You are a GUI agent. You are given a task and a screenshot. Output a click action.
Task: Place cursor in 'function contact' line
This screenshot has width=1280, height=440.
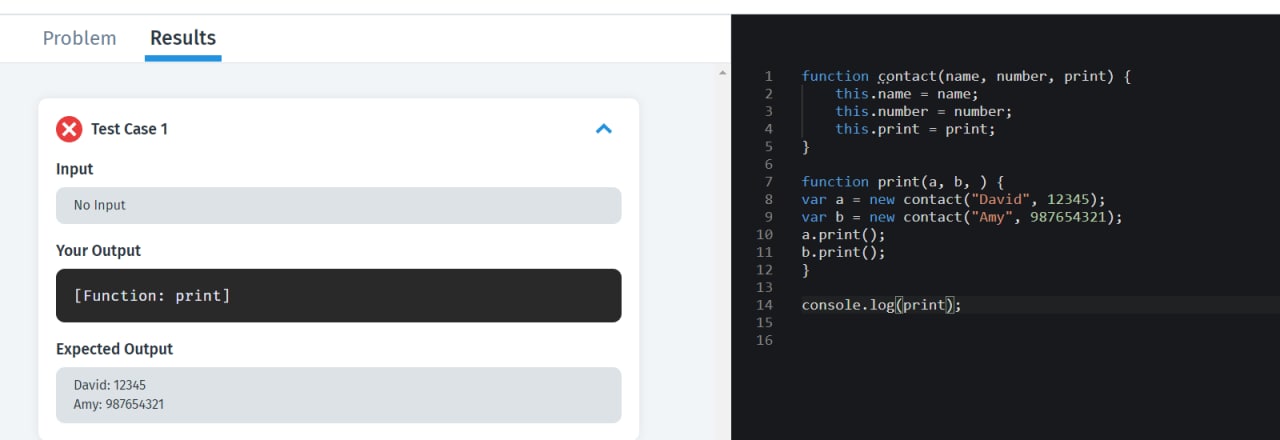(966, 76)
